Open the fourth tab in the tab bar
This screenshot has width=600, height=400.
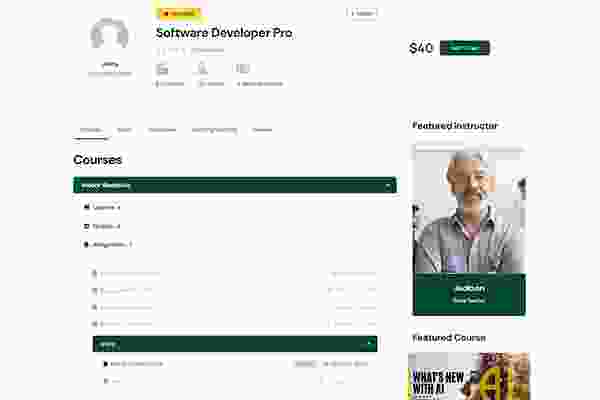pyautogui.click(x=214, y=130)
